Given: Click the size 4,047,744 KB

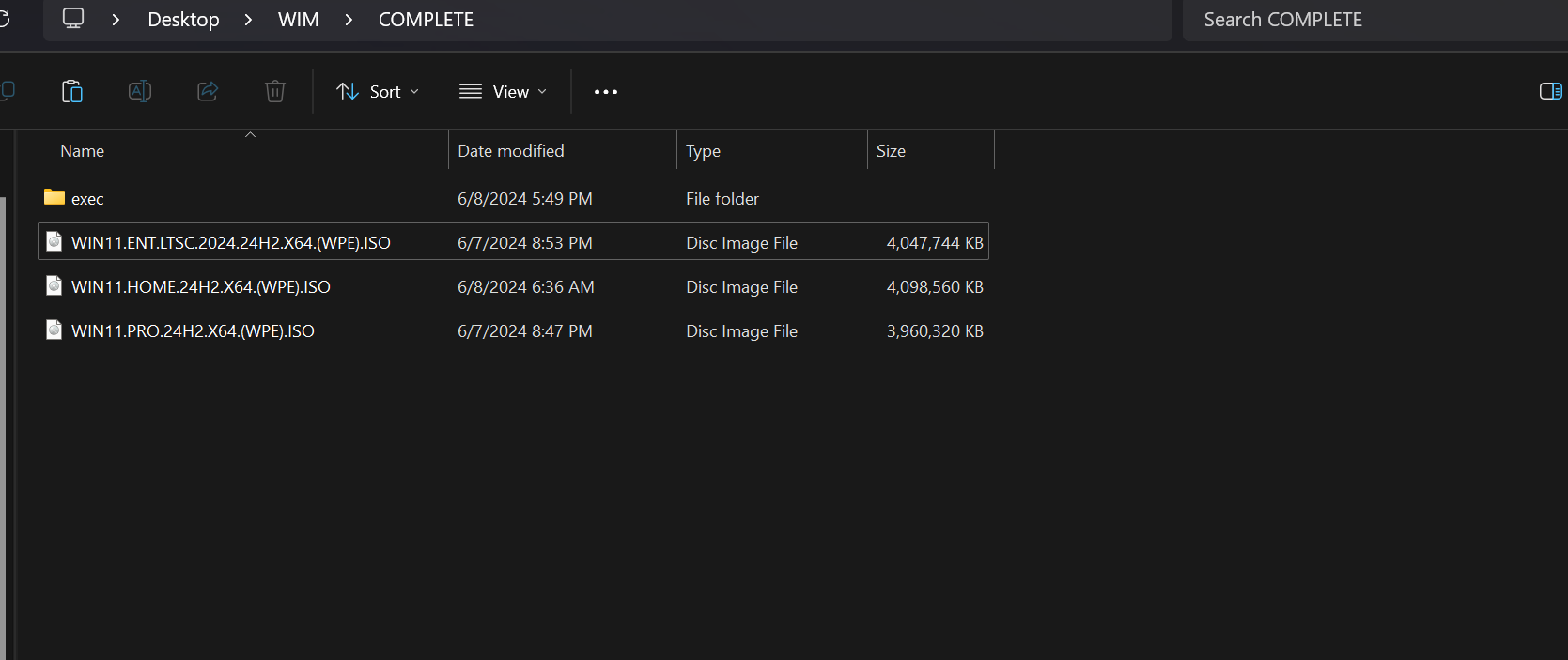Looking at the screenshot, I should 935,243.
